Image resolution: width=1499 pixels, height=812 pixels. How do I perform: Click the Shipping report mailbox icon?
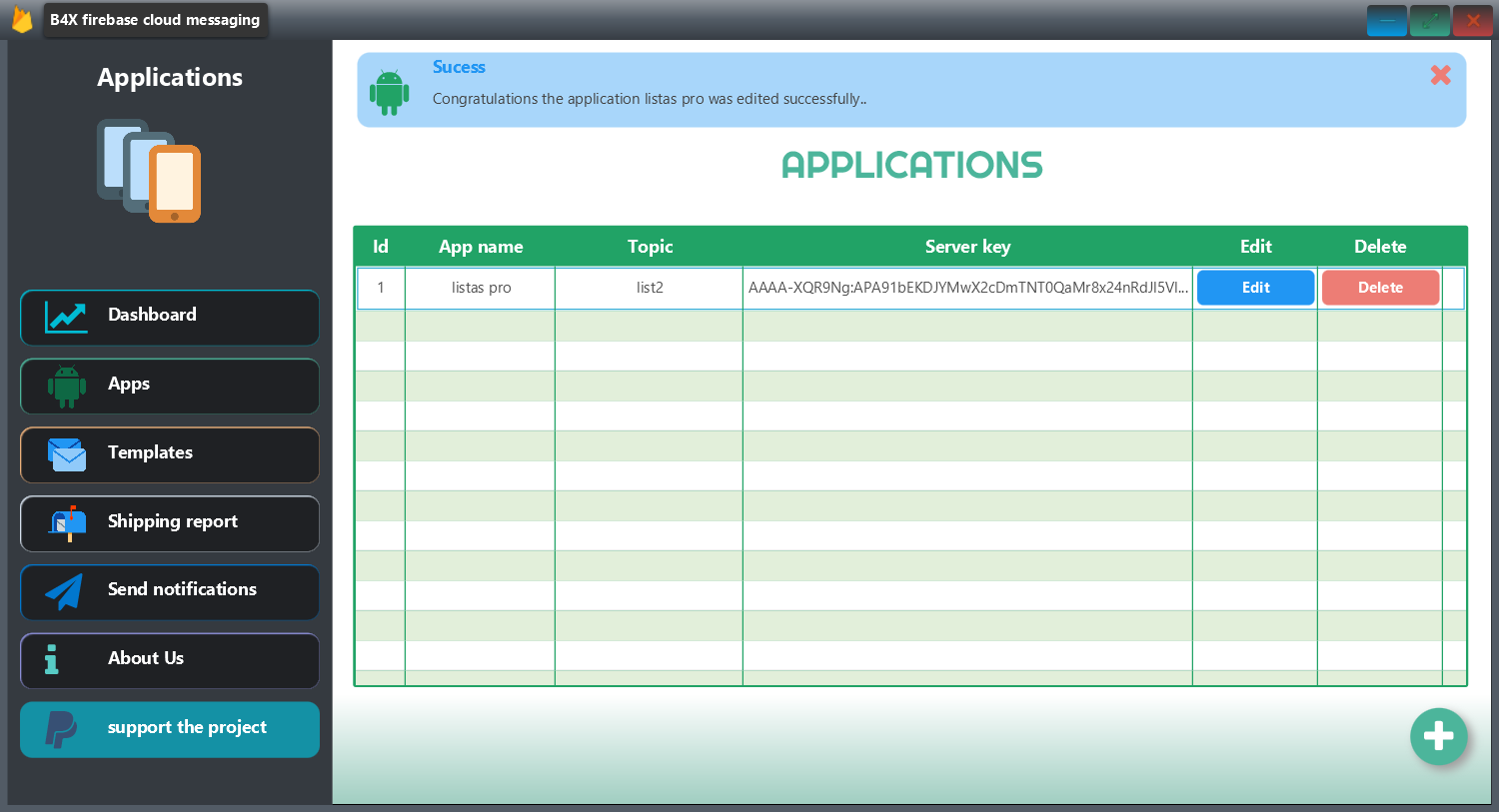point(68,523)
